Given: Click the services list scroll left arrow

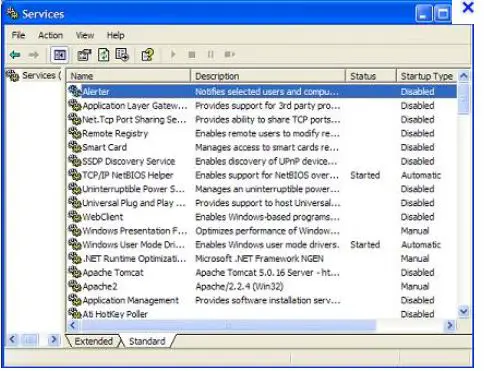Looking at the screenshot, I should tap(73, 325).
